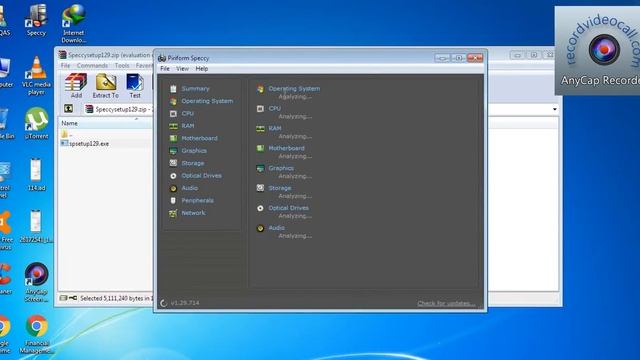Open the Speccy desktop shortcut

point(36,20)
